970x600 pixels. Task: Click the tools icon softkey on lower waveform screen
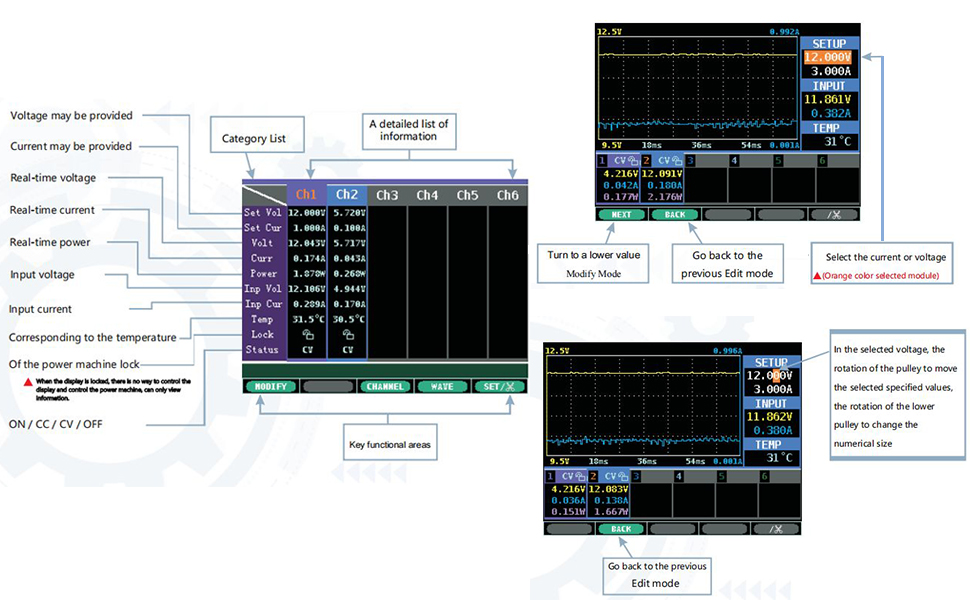pyautogui.click(x=778, y=528)
